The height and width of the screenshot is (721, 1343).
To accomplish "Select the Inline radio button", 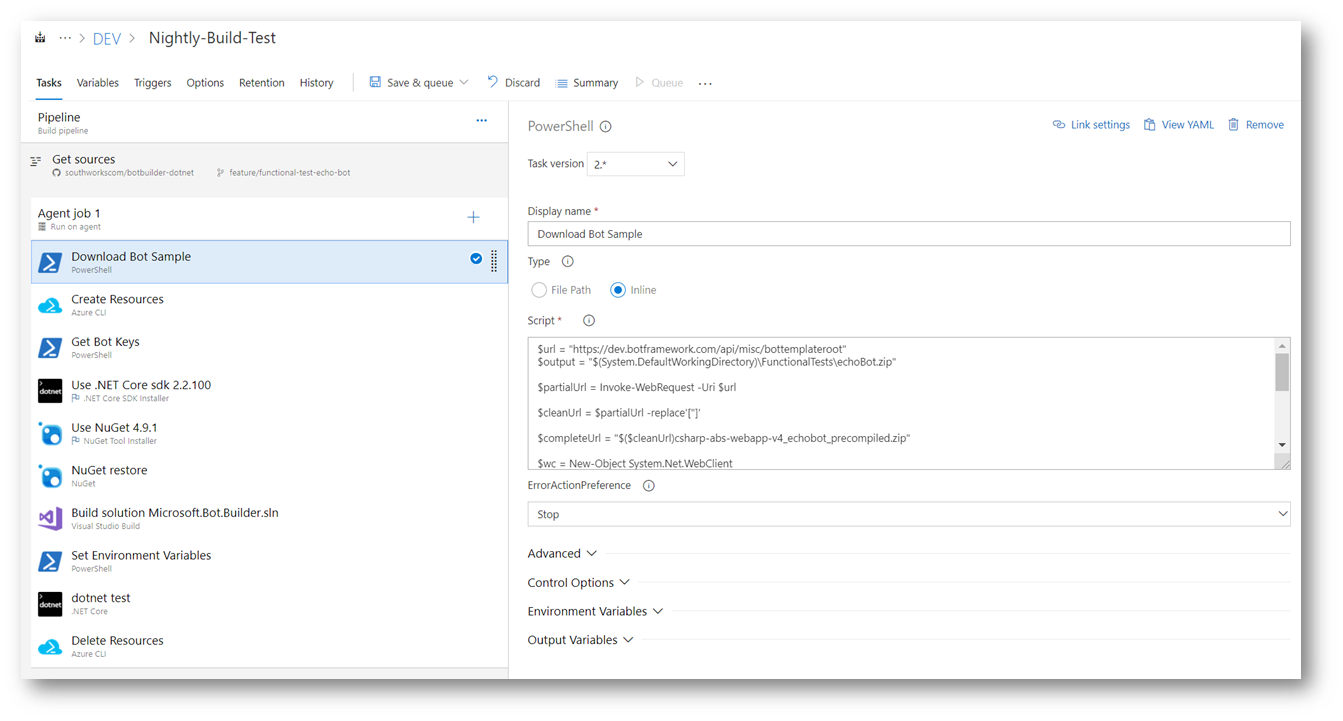I will pyautogui.click(x=618, y=290).
